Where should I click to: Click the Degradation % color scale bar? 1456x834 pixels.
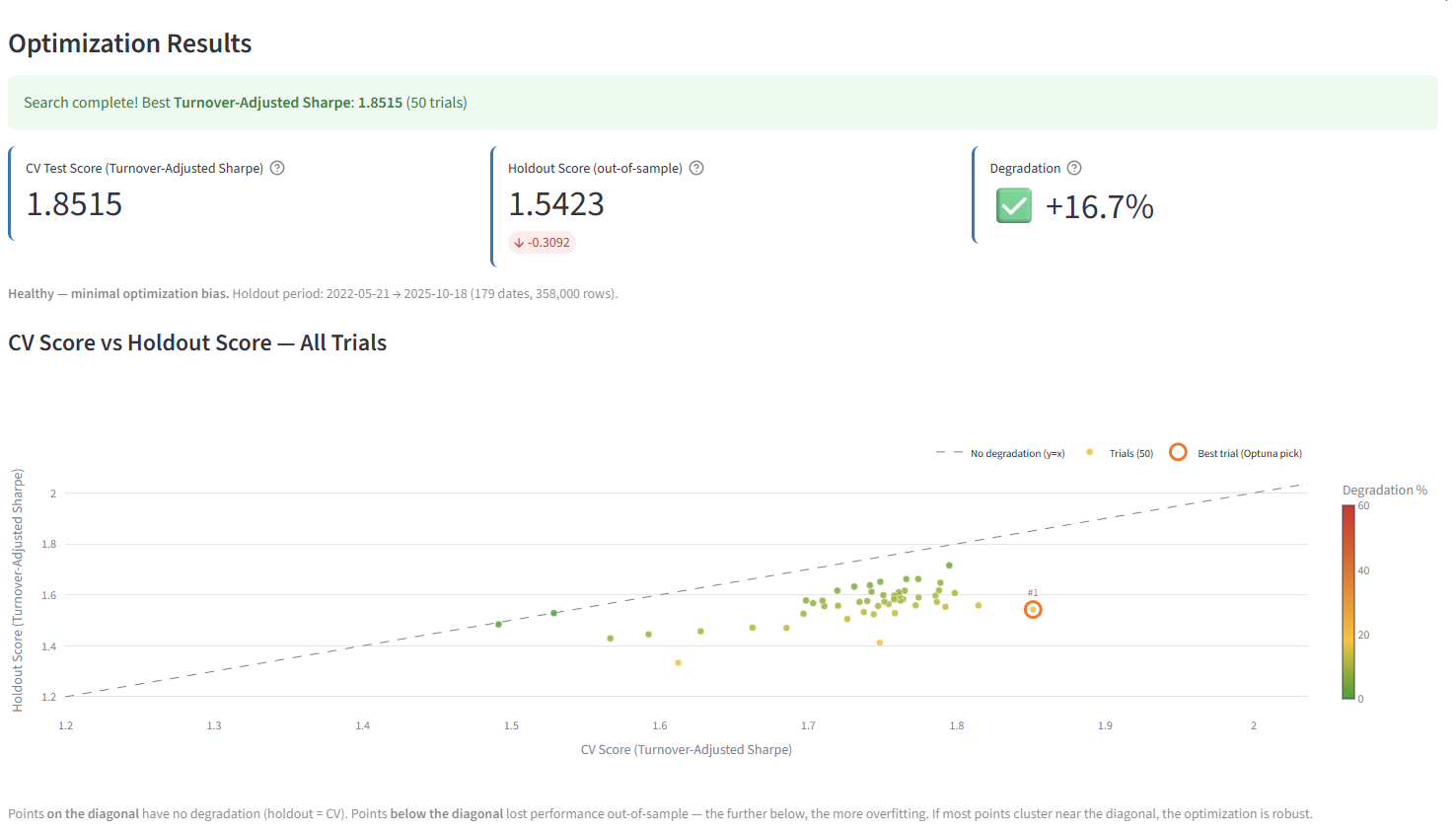click(1347, 601)
